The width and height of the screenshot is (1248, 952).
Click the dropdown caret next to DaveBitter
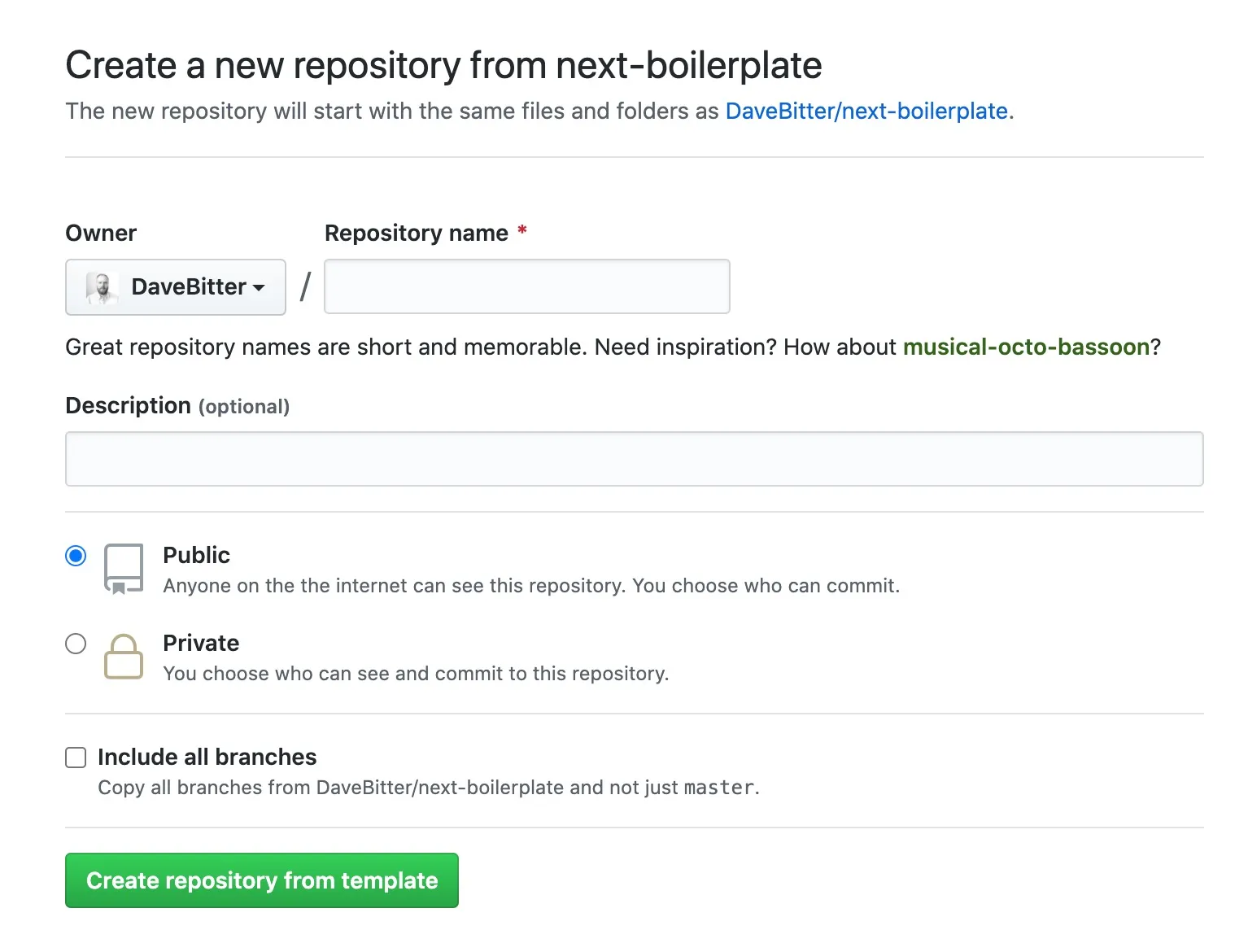(x=259, y=288)
